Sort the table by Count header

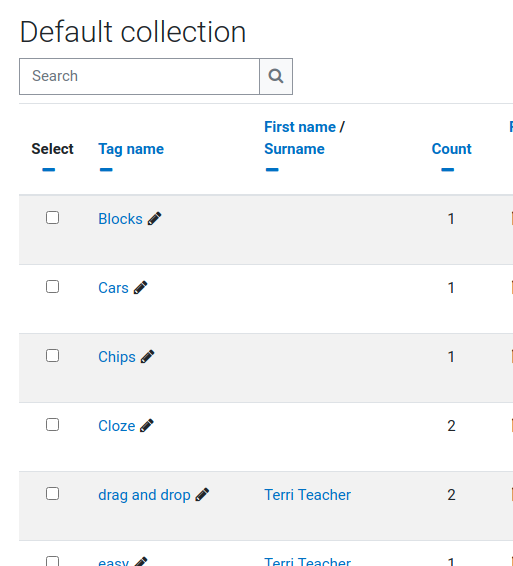[452, 149]
